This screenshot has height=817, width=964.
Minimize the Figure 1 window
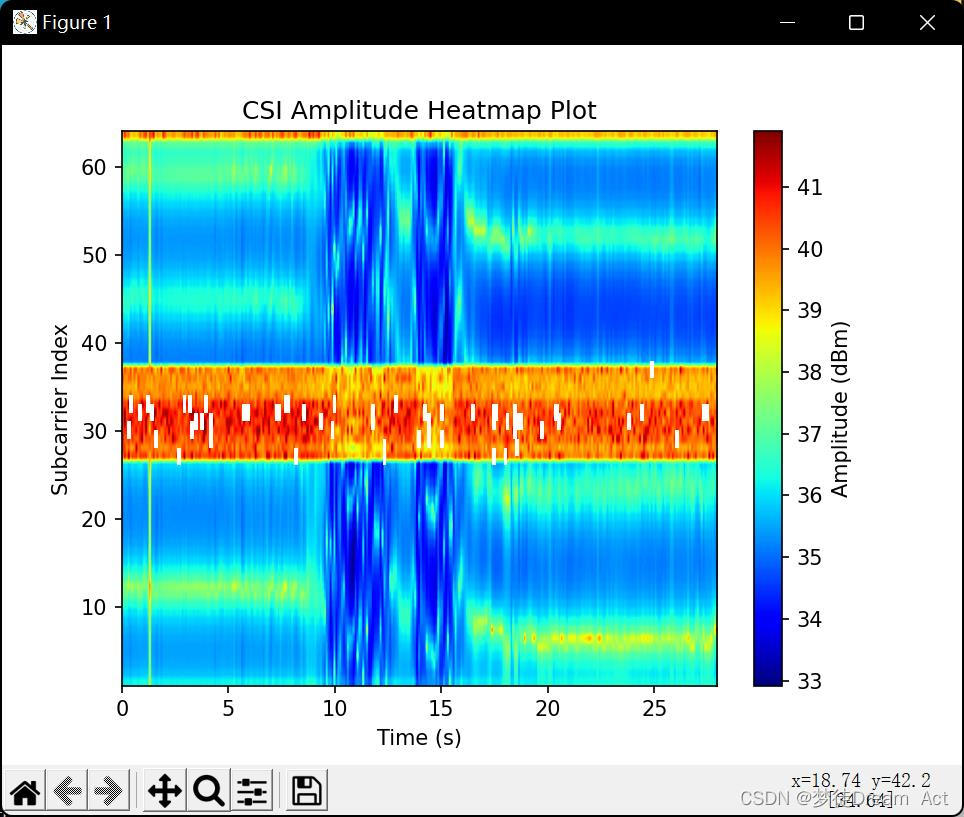[786, 21]
